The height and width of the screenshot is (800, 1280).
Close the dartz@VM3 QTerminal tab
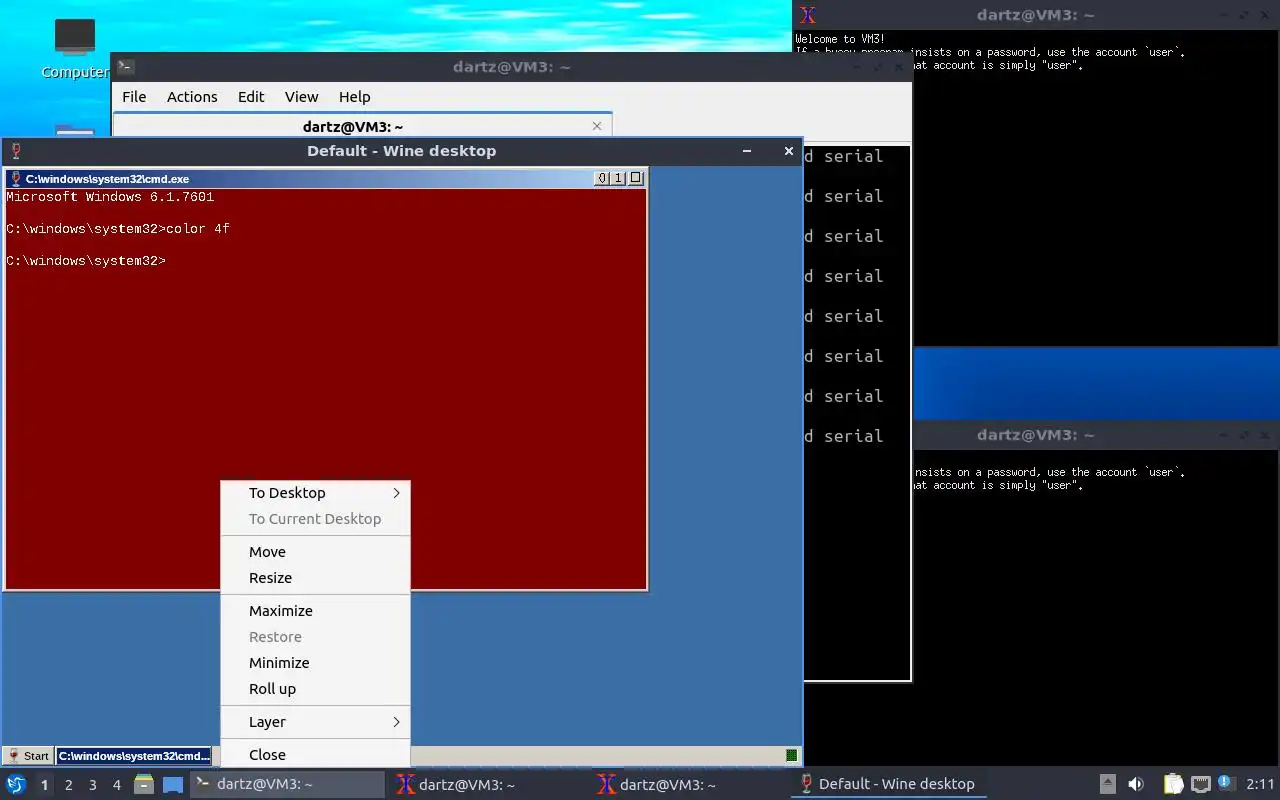(597, 126)
